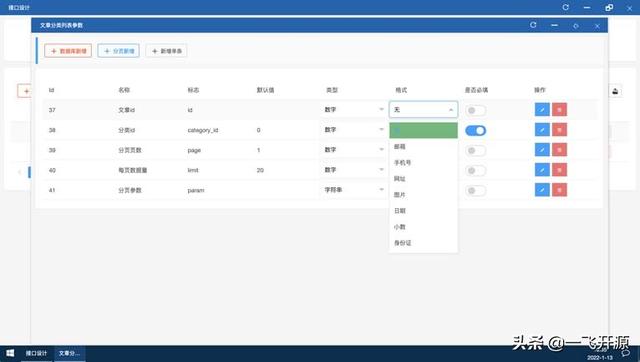This screenshot has width=640, height=362.
Task: Click the 名称 column header
Action: click(x=124, y=90)
